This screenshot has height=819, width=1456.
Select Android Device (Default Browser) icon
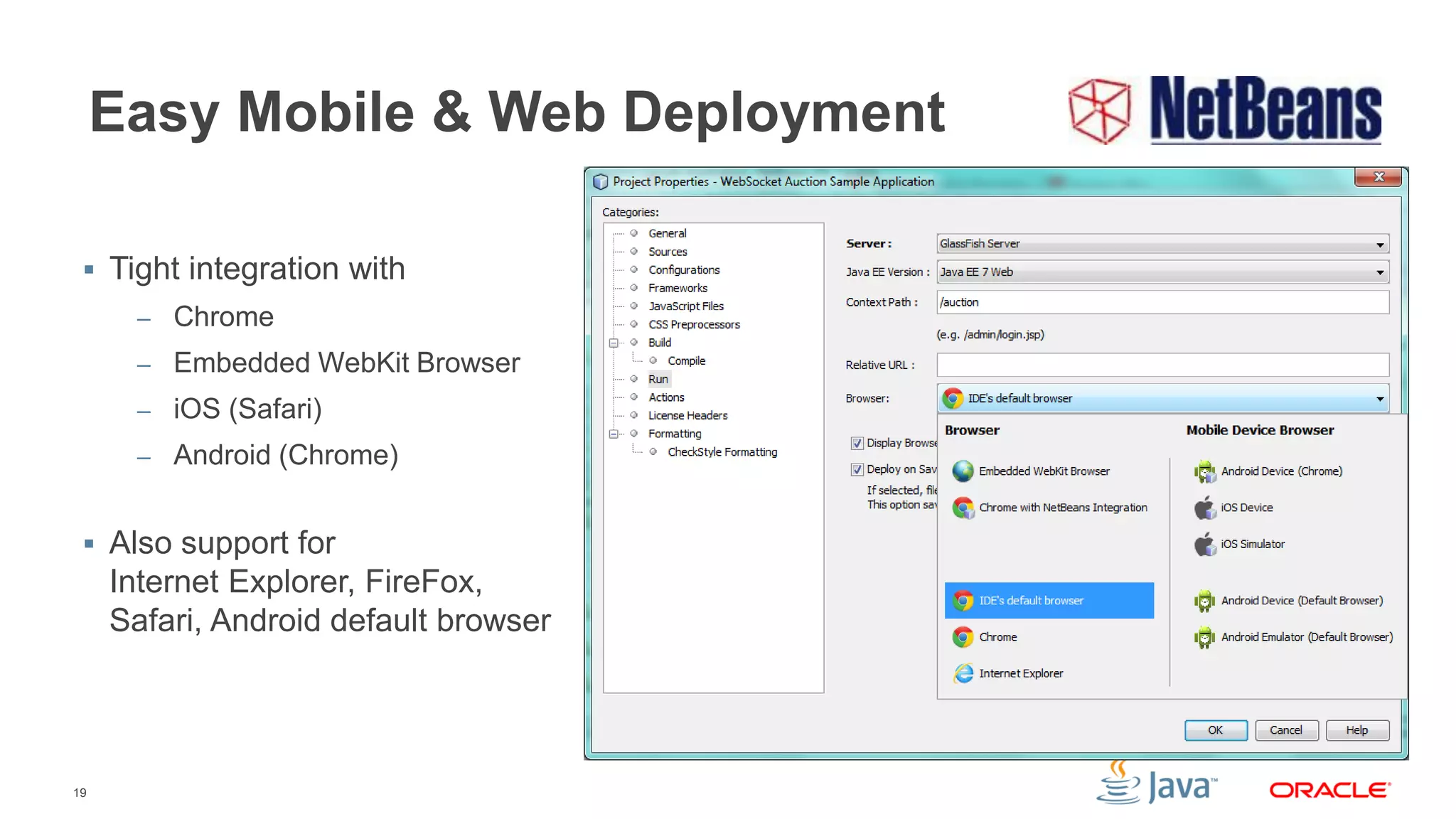[x=1204, y=601]
